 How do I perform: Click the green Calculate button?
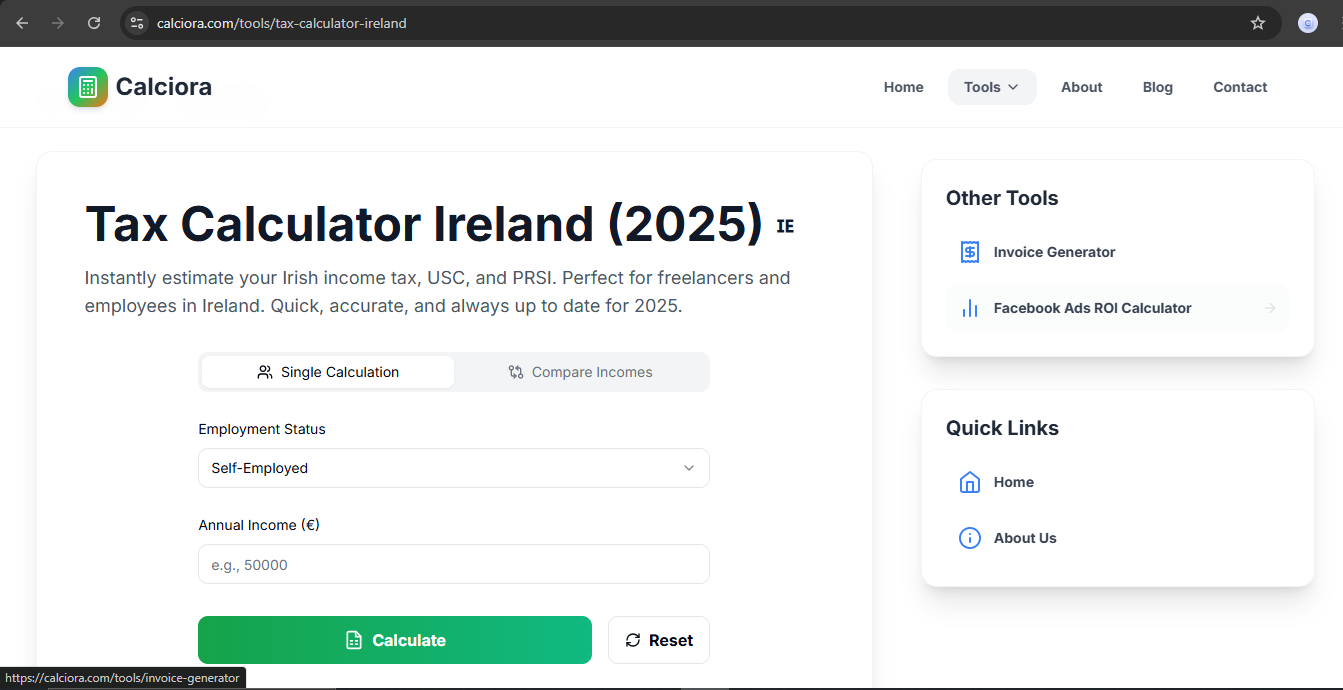tap(395, 640)
